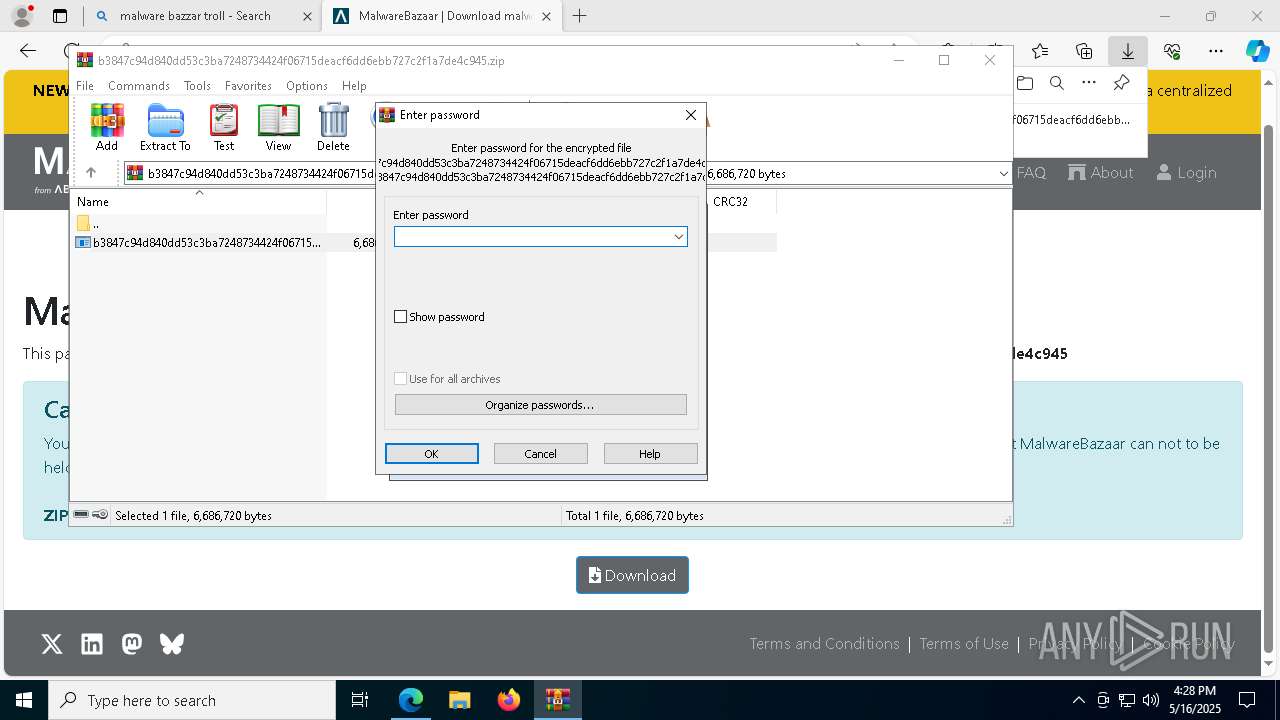
Task: Open Terms and Conditions footer link
Action: pyautogui.click(x=825, y=644)
